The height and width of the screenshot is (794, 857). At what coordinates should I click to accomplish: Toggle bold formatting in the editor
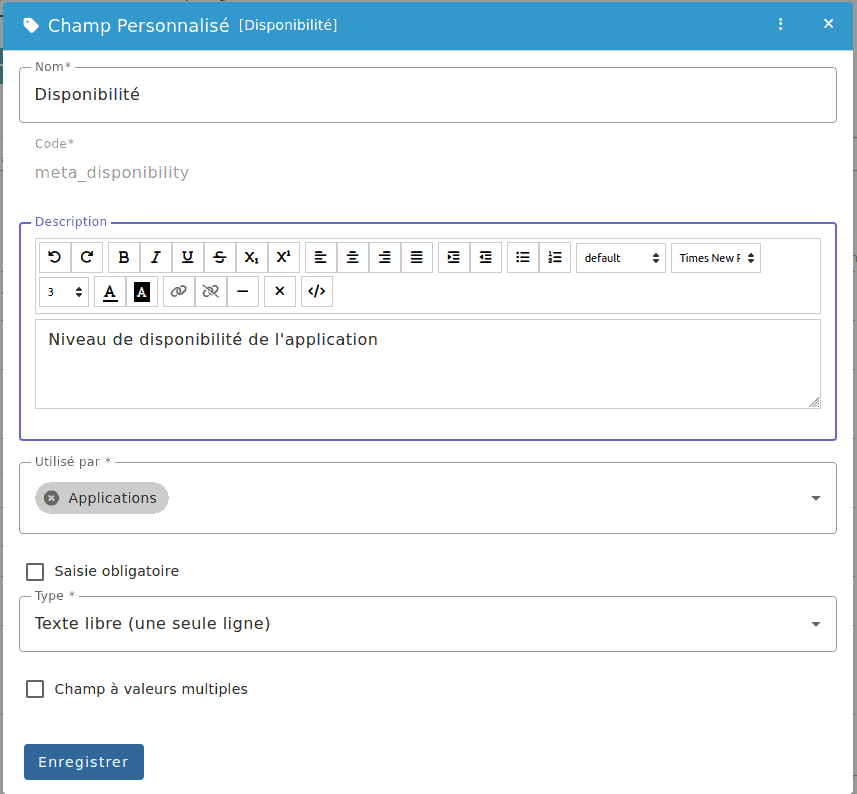(x=124, y=257)
